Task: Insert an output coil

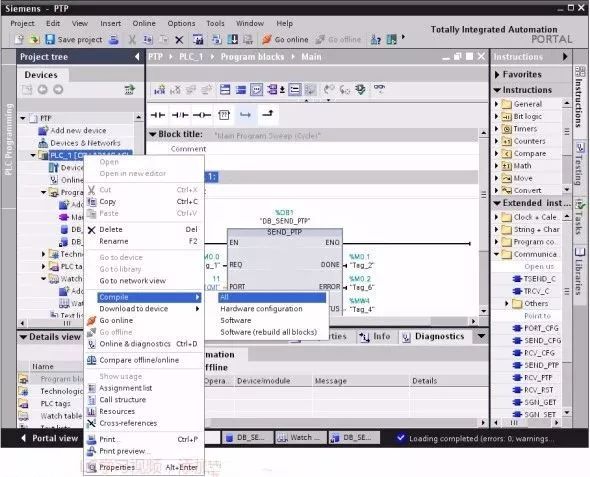Action: pos(202,115)
